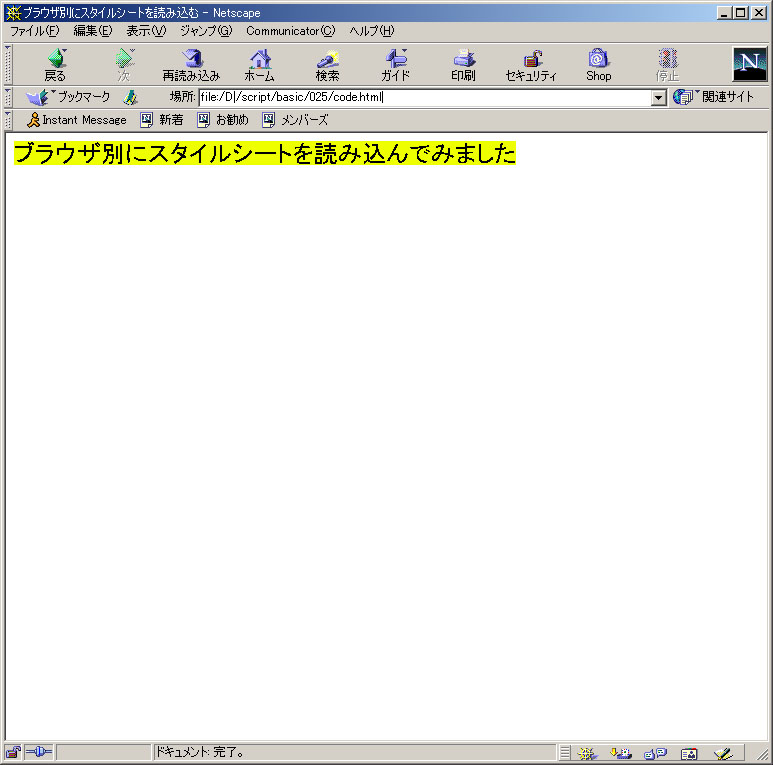This screenshot has height=765, width=773.
Task: Collapse the personal toolbar grip handle
Action: (8, 120)
